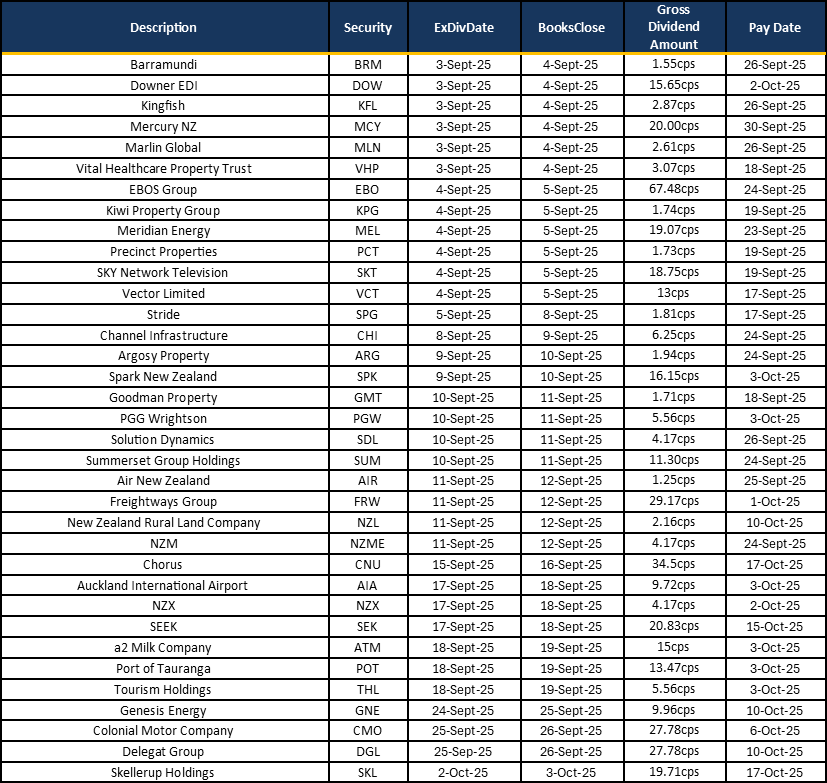Sort rows by BooksClose date
Image resolution: width=827 pixels, height=783 pixels.
pos(571,27)
